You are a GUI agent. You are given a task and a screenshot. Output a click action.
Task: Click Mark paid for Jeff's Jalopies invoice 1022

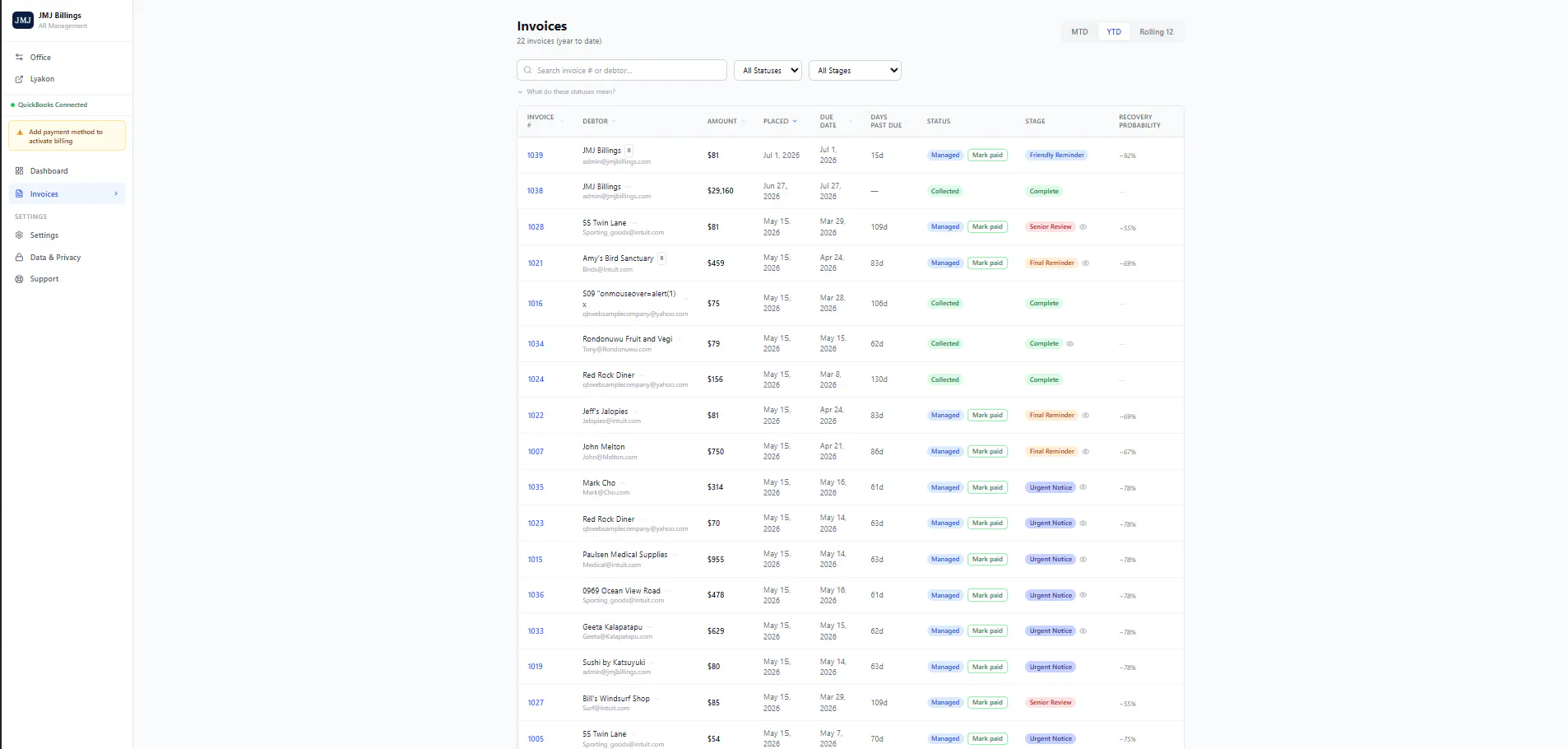point(987,416)
